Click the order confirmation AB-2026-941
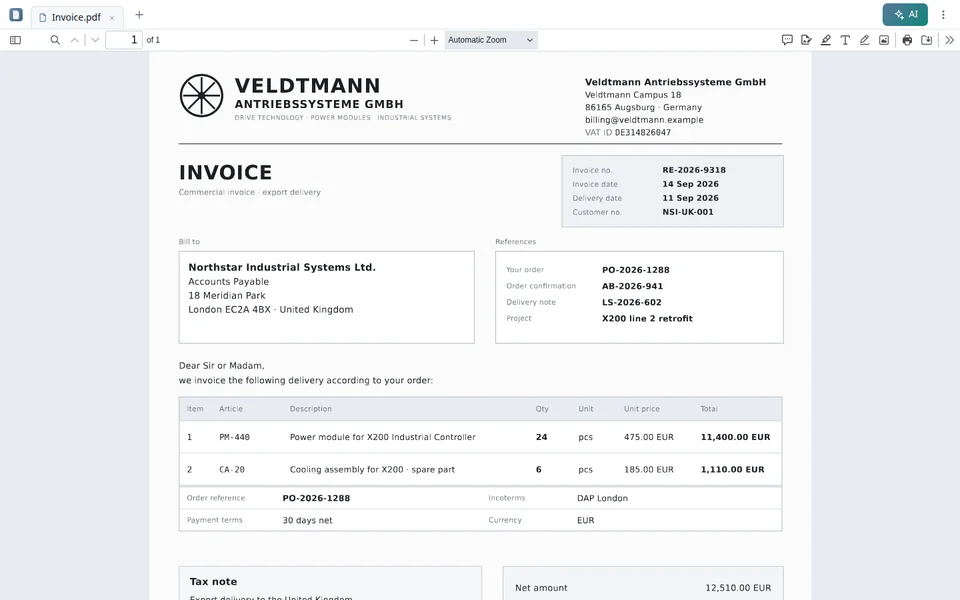Viewport: 960px width, 600px height. [x=632, y=286]
